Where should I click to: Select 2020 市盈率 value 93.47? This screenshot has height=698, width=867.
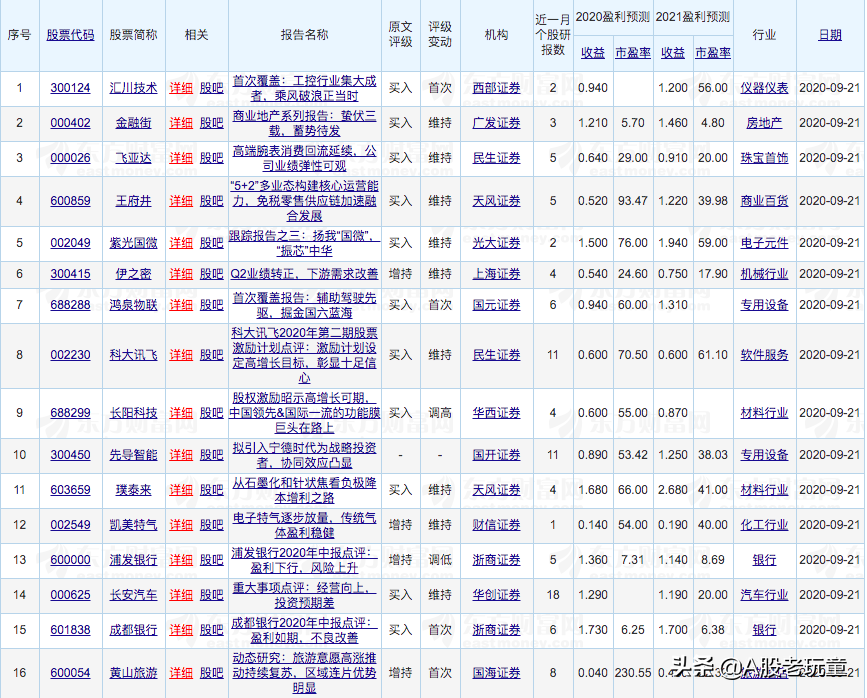[633, 201]
